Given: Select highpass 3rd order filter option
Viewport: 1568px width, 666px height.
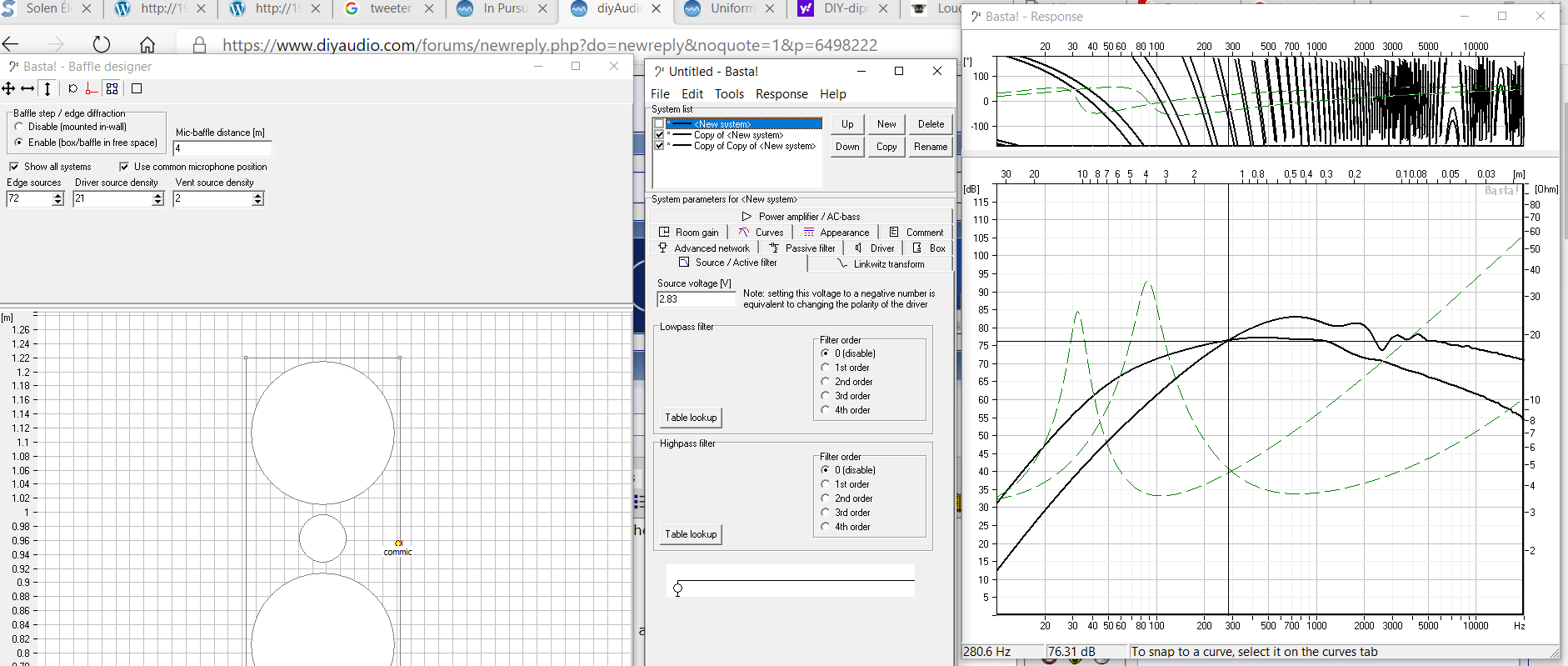Looking at the screenshot, I should pyautogui.click(x=826, y=513).
